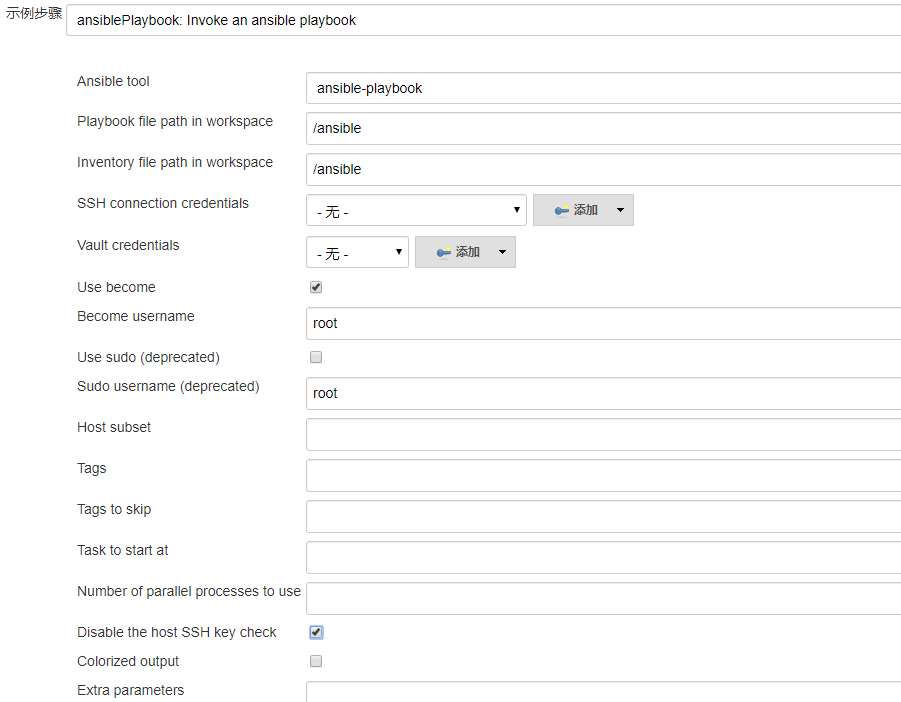Select the Sudo username input field
Image resolution: width=901 pixels, height=702 pixels.
[603, 393]
